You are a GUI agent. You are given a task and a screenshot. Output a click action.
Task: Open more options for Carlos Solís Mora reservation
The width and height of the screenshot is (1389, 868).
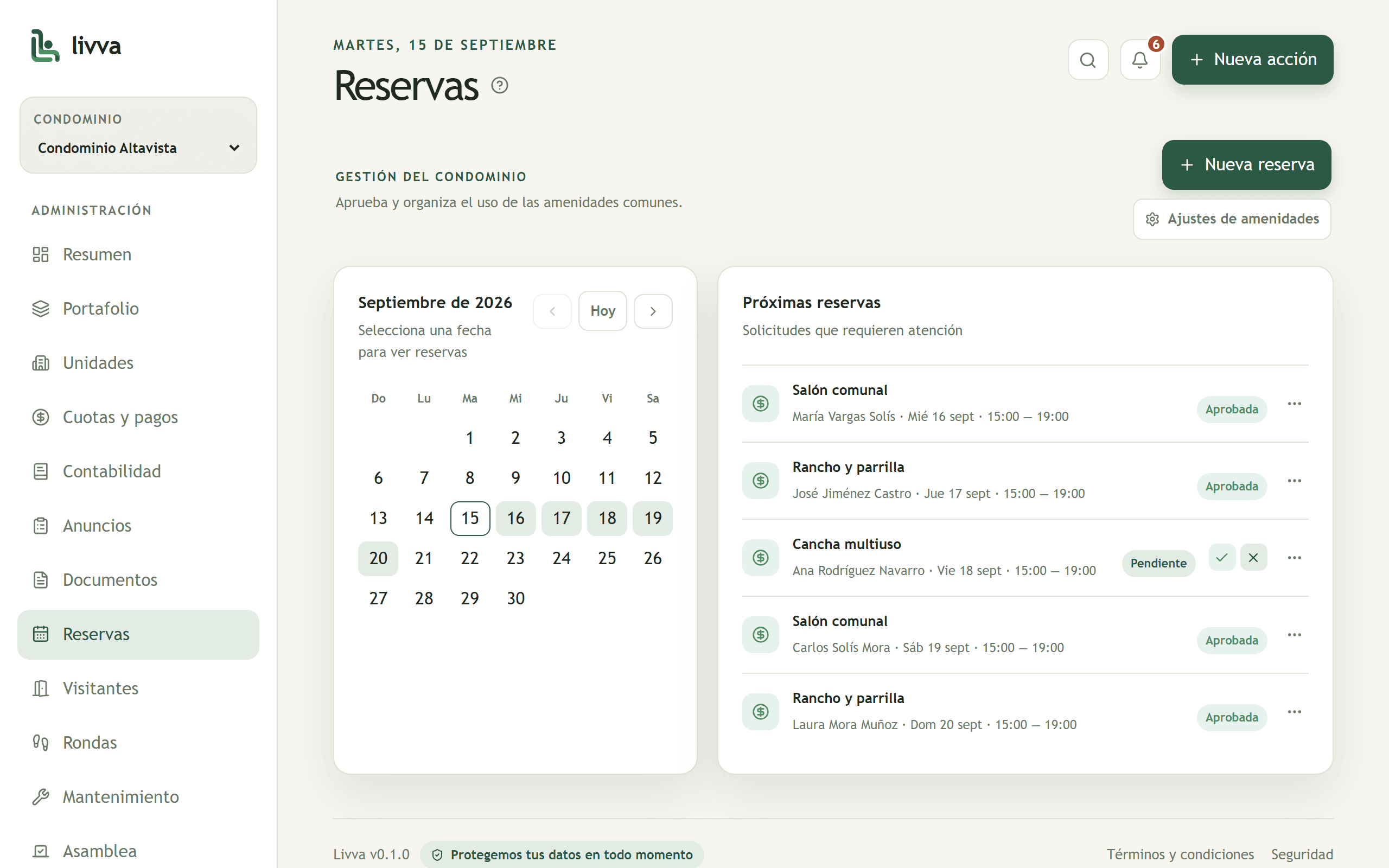1294,634
